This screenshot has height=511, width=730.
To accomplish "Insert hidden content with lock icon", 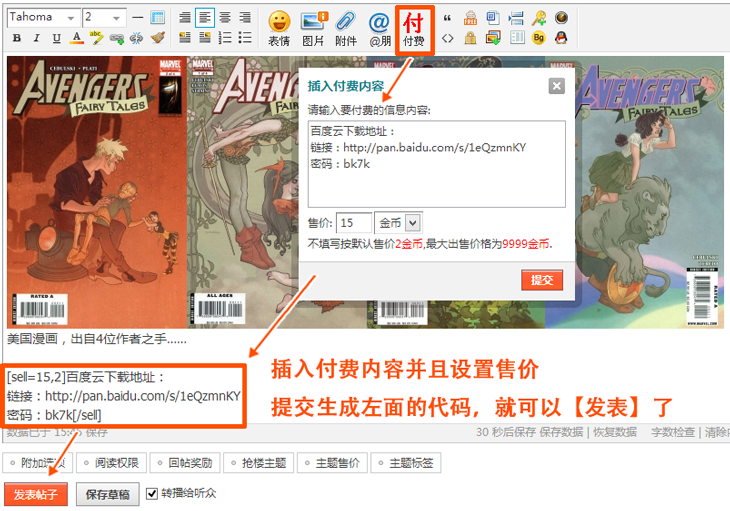I will [x=470, y=38].
